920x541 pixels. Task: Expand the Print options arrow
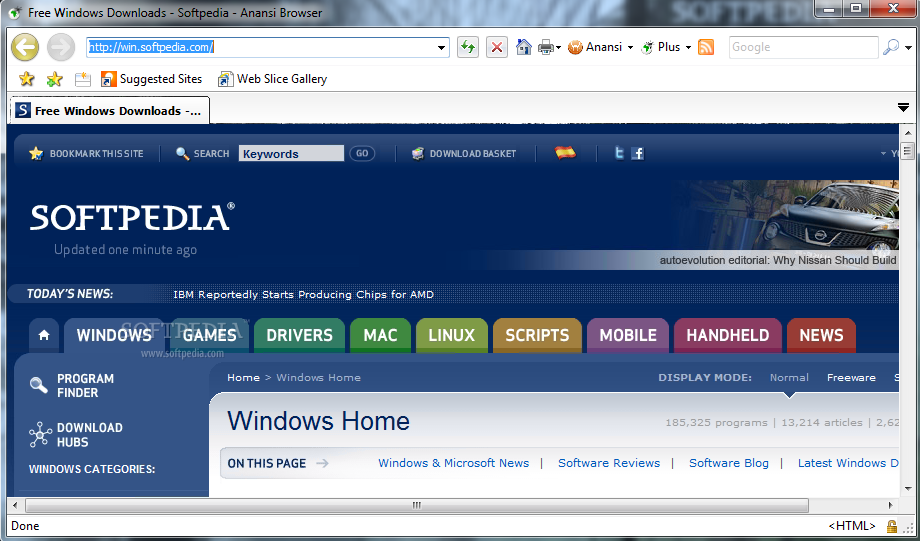(x=558, y=48)
